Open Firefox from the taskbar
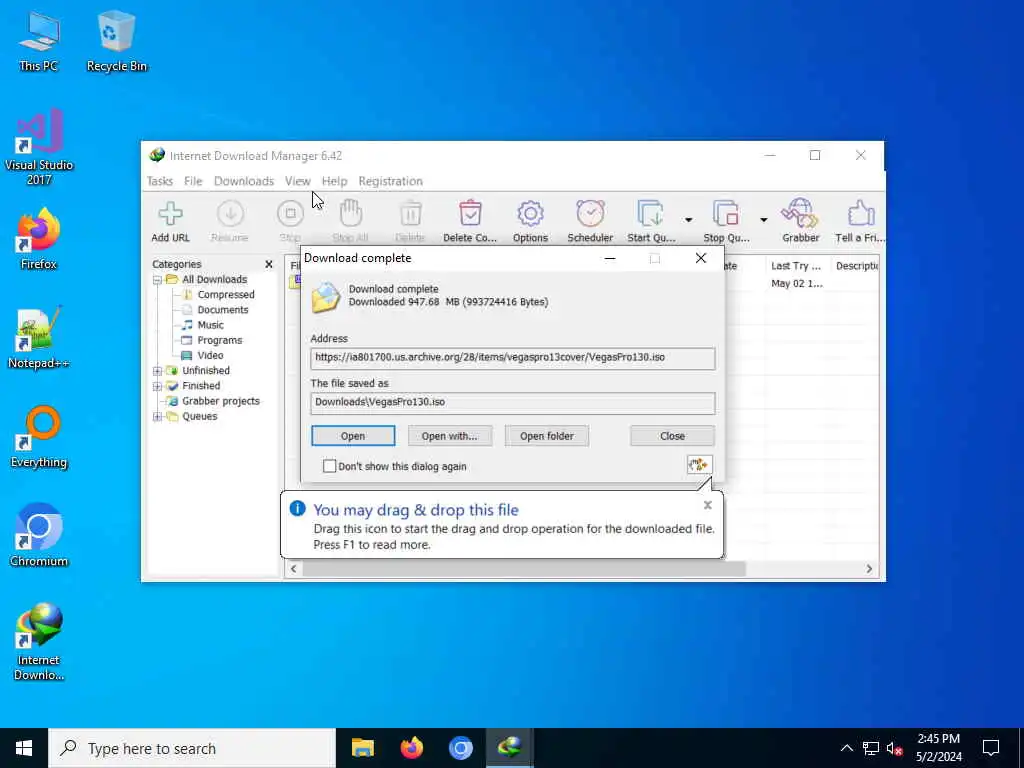 tap(411, 748)
